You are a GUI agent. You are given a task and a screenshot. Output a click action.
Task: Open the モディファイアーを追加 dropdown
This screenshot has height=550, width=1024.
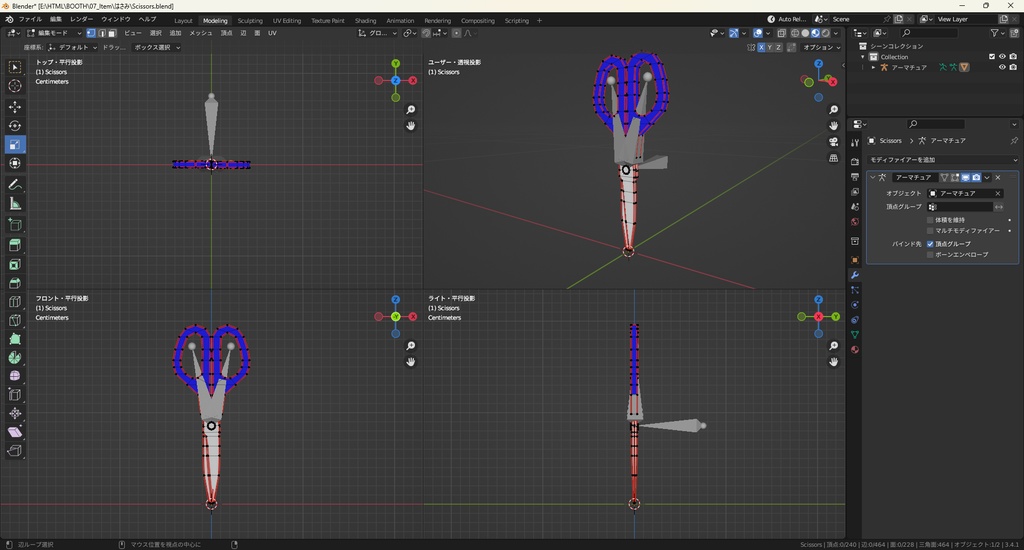click(x=942, y=160)
